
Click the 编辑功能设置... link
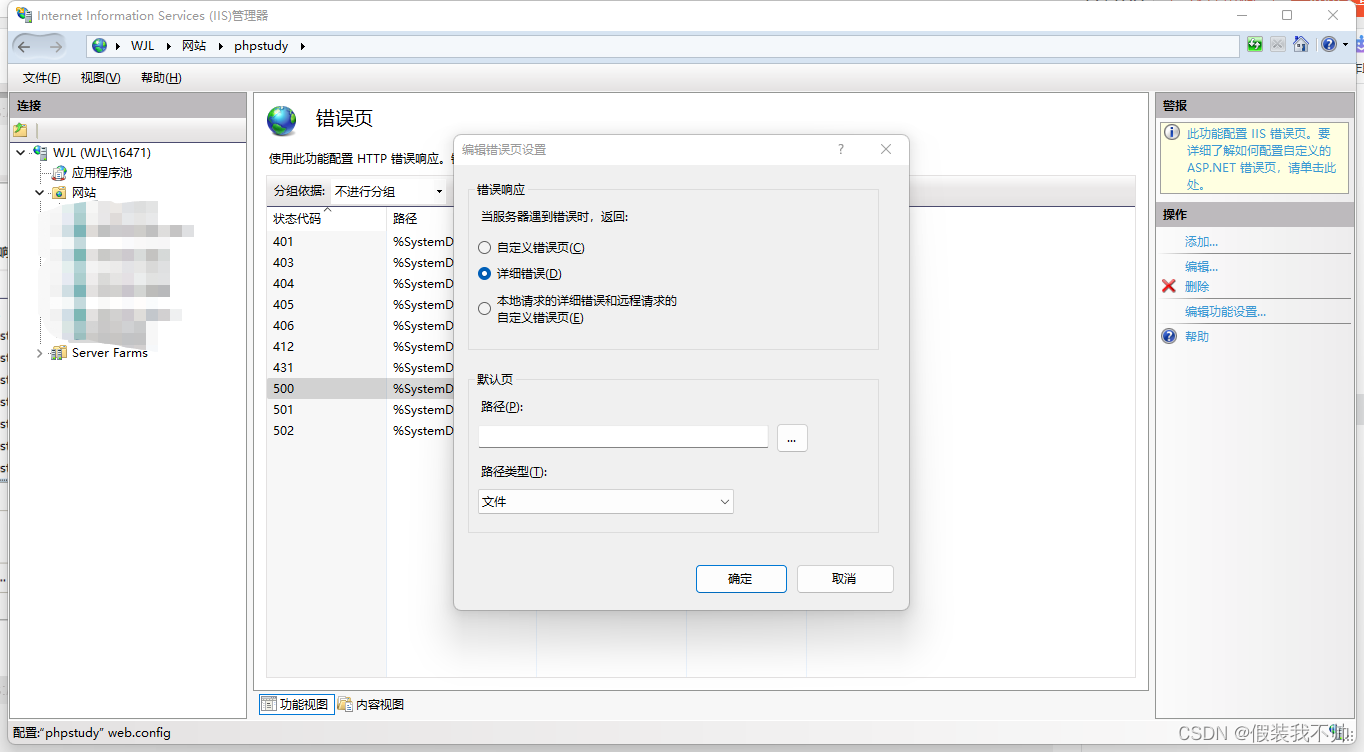click(1225, 311)
